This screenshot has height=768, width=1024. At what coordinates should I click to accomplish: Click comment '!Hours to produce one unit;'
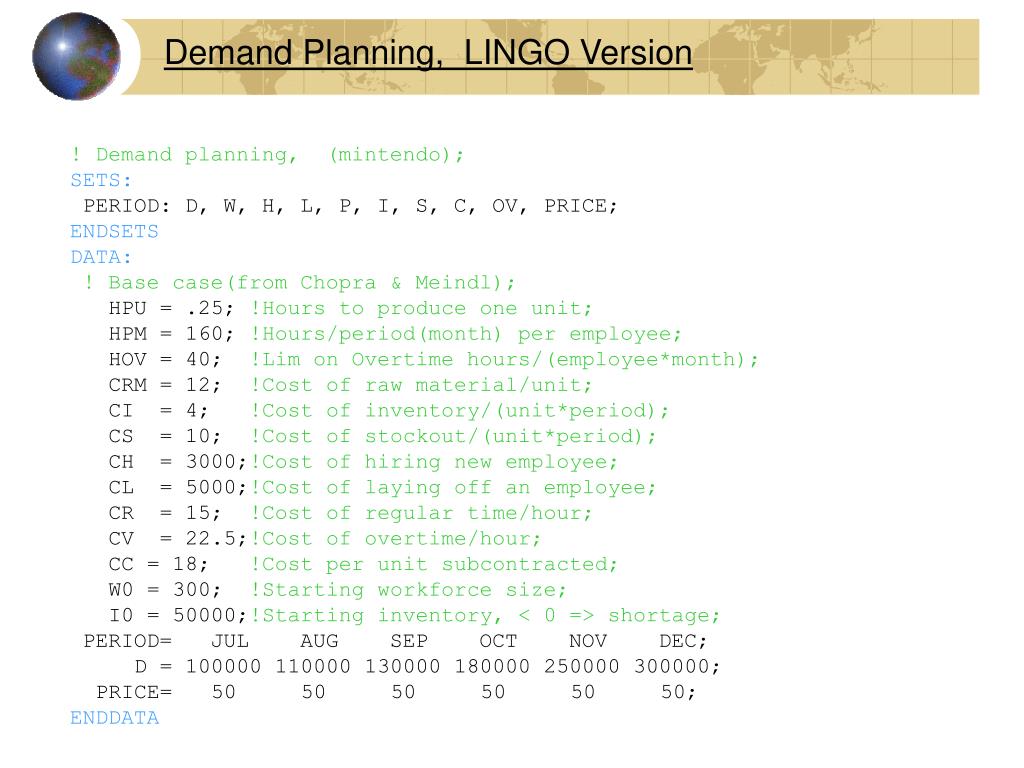click(x=421, y=308)
